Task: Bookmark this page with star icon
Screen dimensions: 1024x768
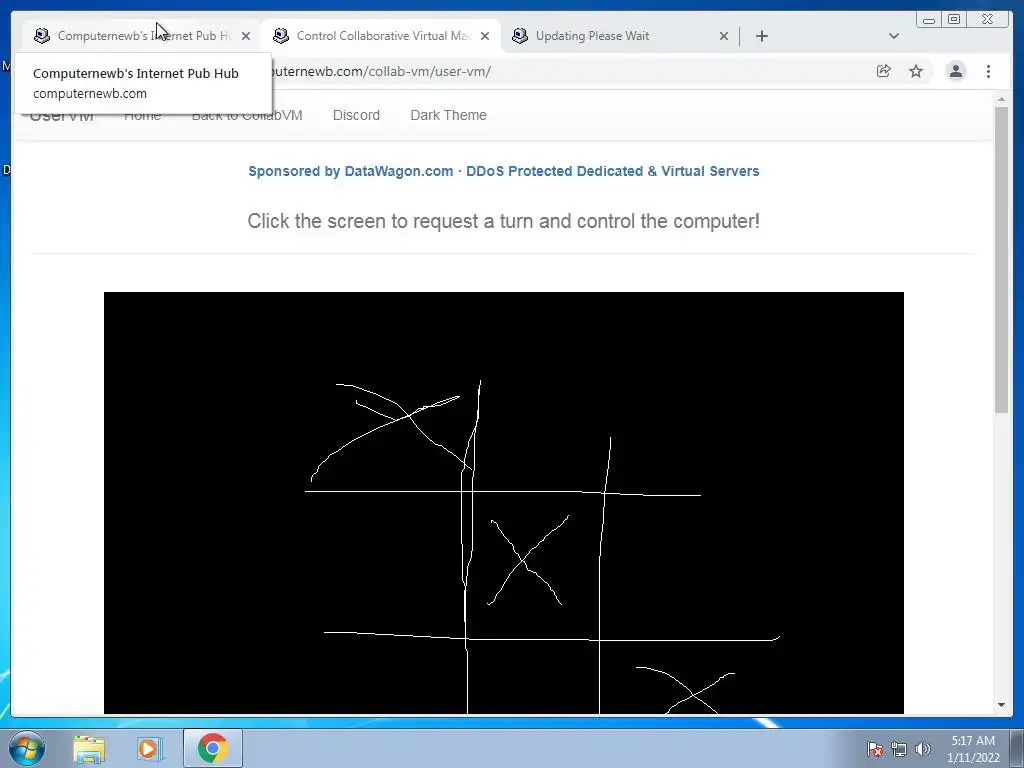Action: pyautogui.click(x=916, y=71)
